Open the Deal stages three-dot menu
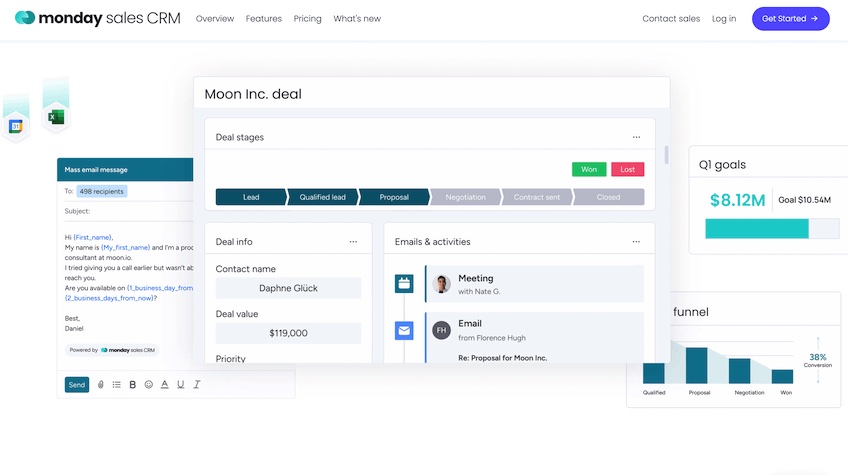The width and height of the screenshot is (848, 475). pos(636,137)
